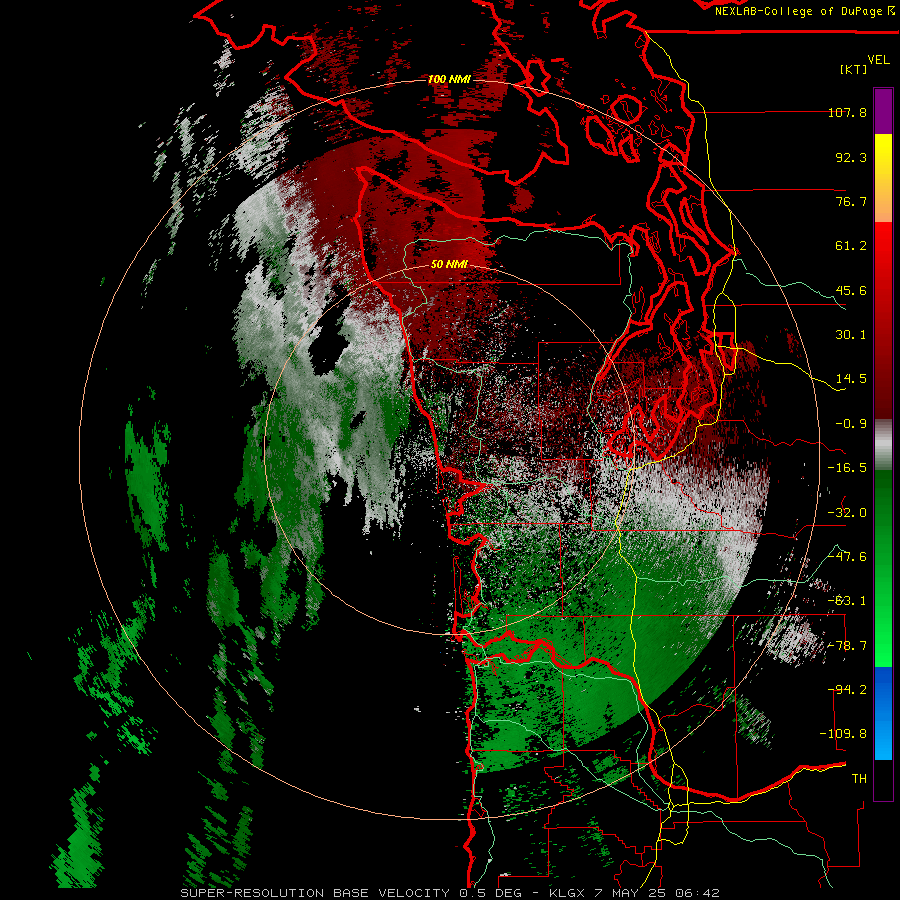Image resolution: width=900 pixels, height=900 pixels.
Task: Click the -78.7 legend value
Action: [847, 646]
